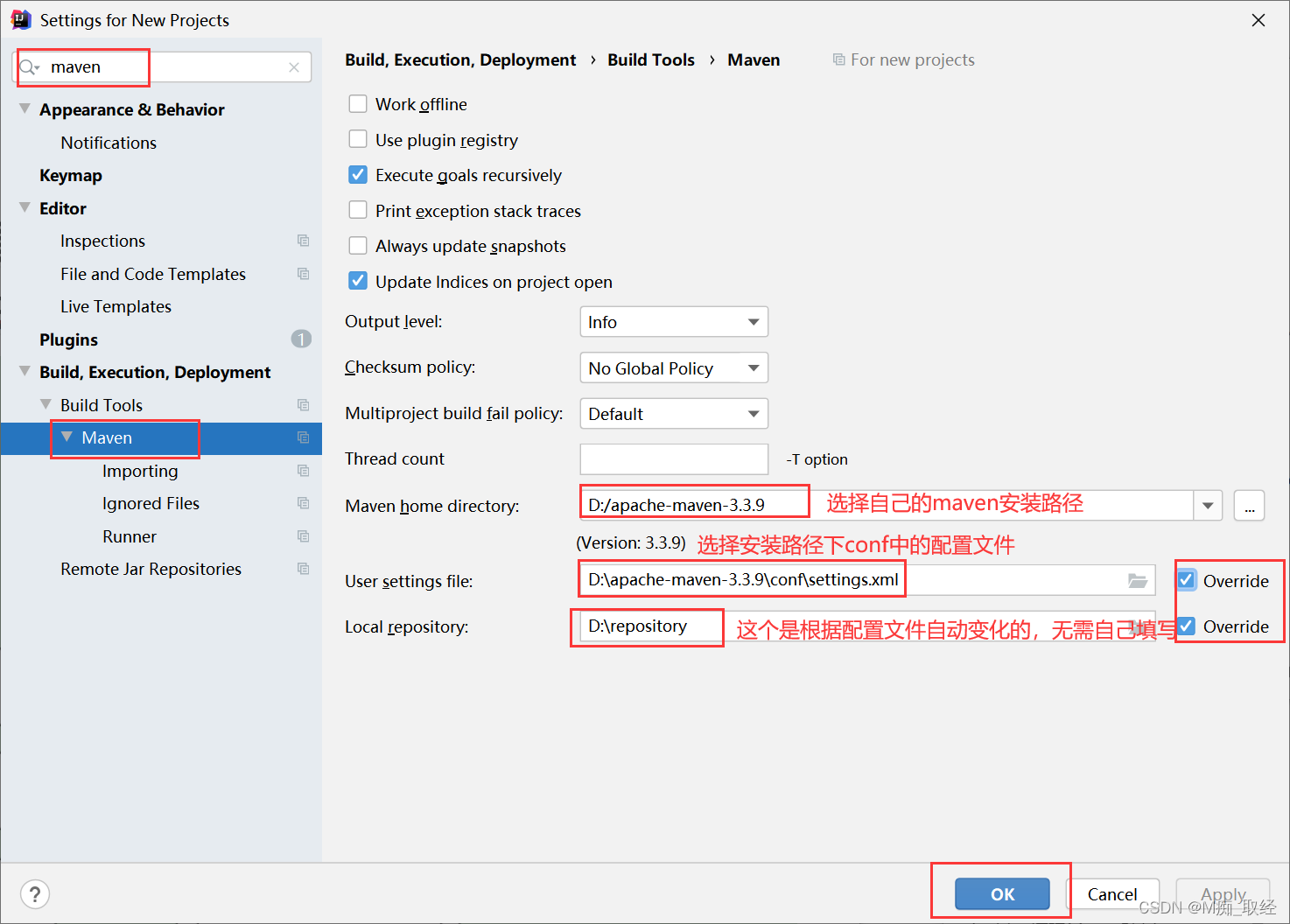Screen dimensions: 1290x924
Task: Clear the maven search text with the X icon
Action: point(294,67)
